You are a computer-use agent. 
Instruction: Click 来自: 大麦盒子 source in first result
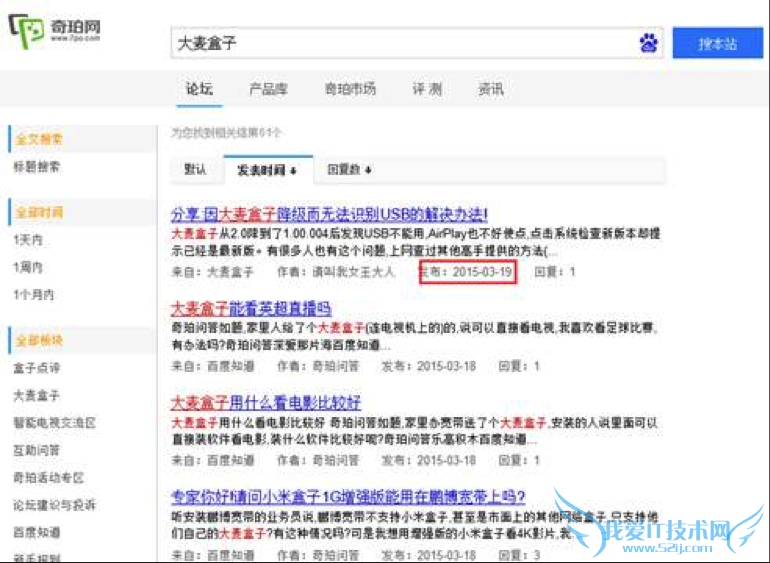[212, 272]
